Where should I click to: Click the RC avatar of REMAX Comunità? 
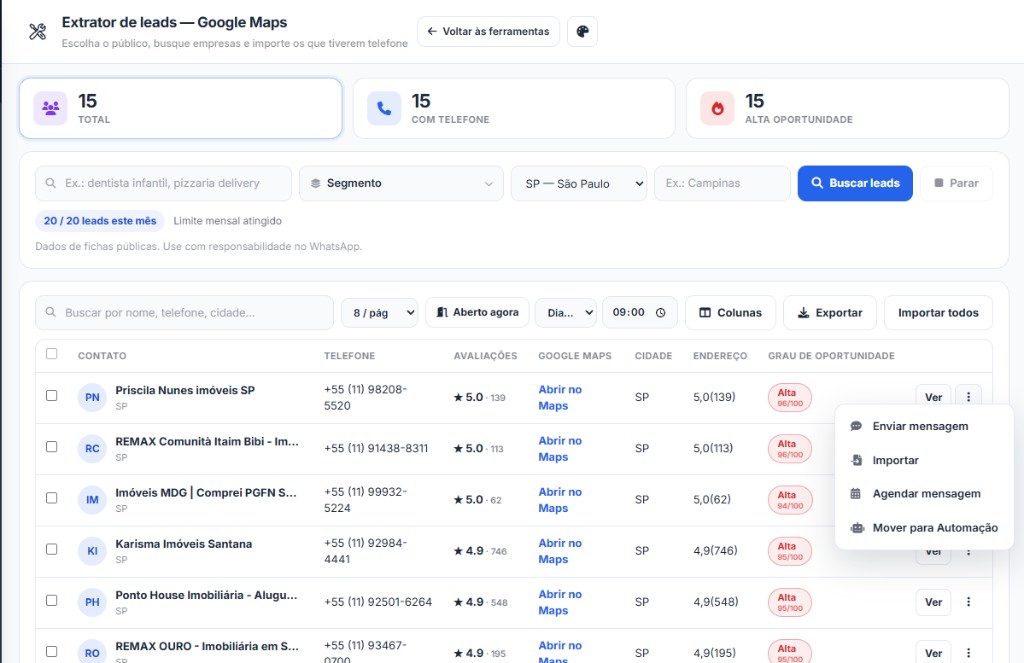(92, 449)
